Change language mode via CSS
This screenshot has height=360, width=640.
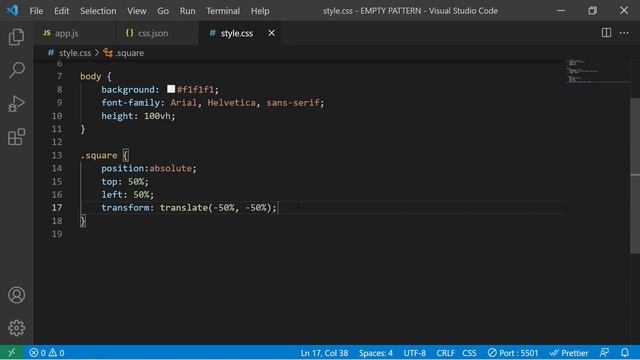tap(469, 353)
